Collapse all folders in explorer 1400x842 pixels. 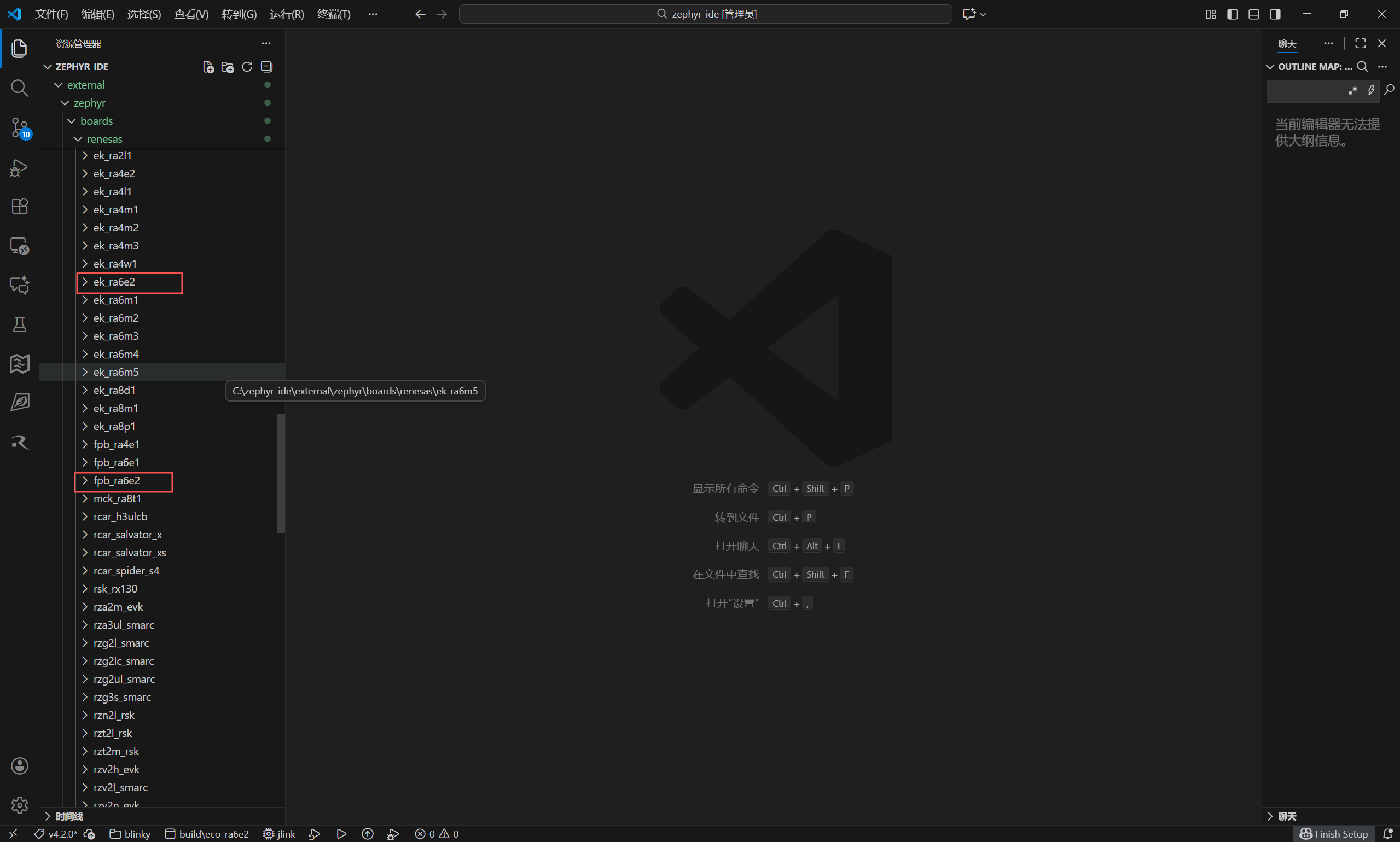266,67
